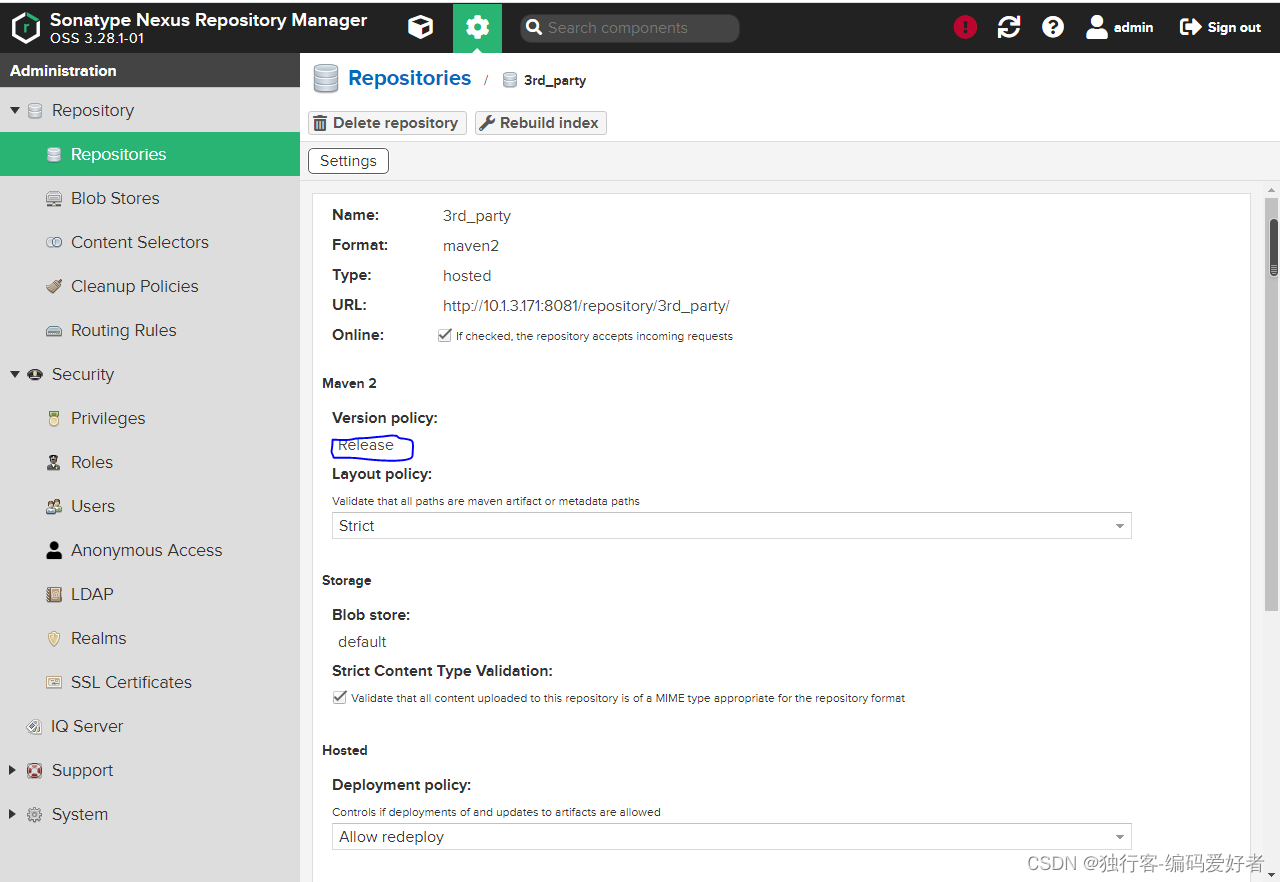Screen dimensions: 1280x882
Task: Open help via the question mark icon
Action: pos(1052,27)
